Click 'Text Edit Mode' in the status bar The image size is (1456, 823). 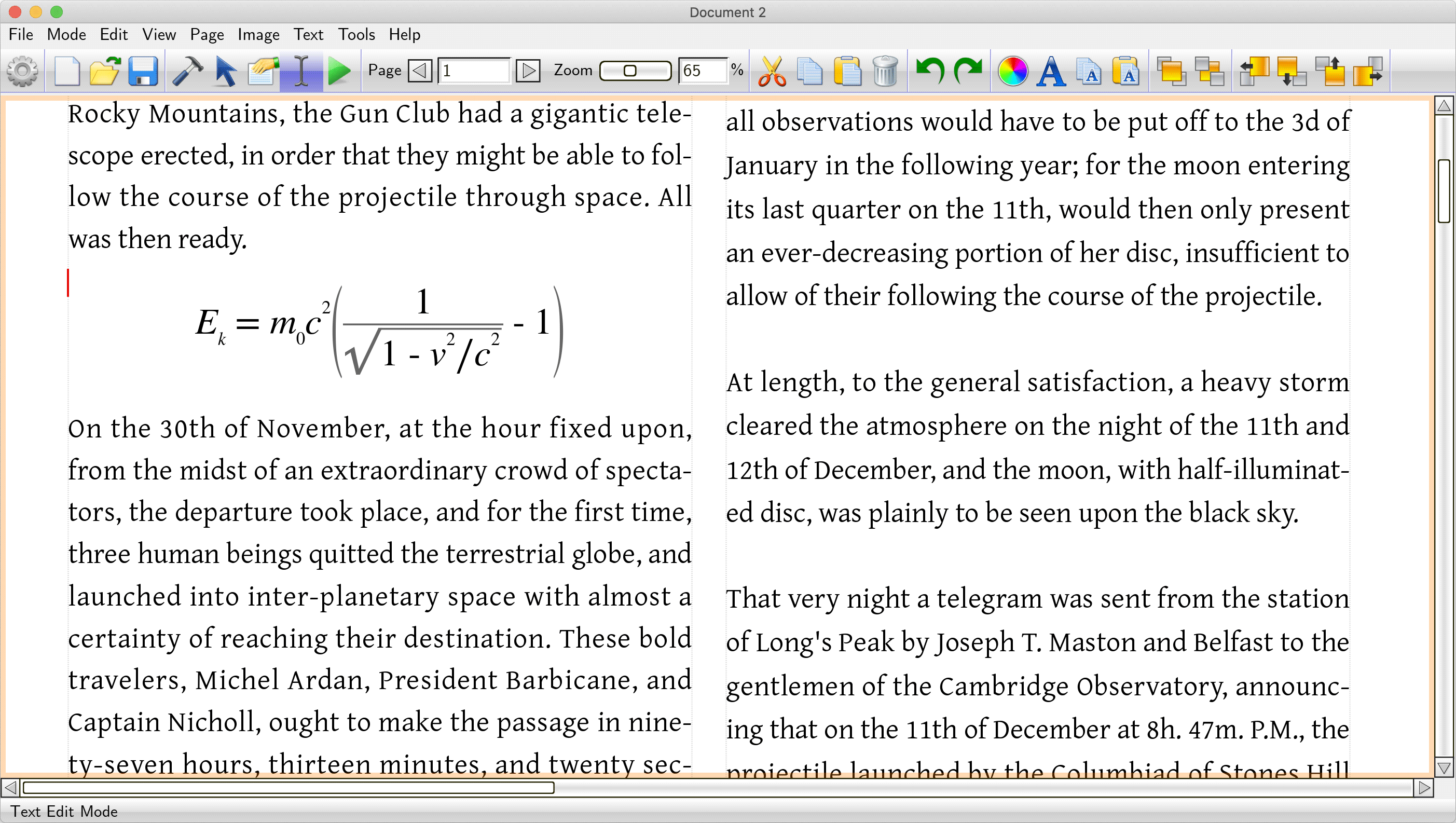click(x=64, y=811)
